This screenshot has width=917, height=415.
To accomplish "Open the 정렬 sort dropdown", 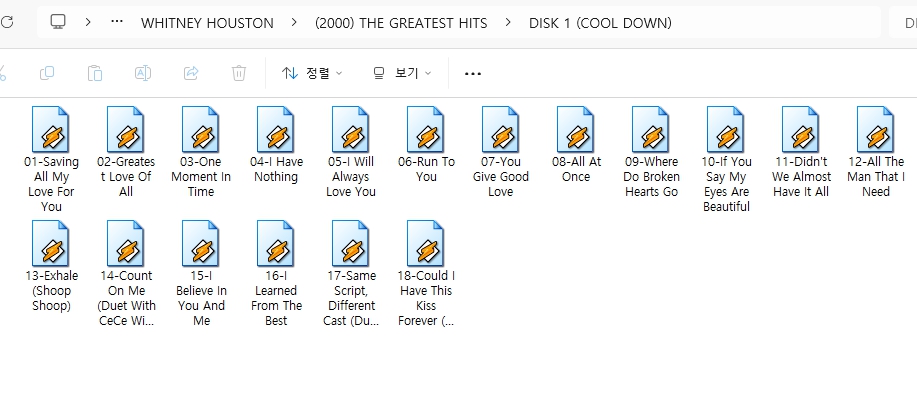I will click(312, 73).
